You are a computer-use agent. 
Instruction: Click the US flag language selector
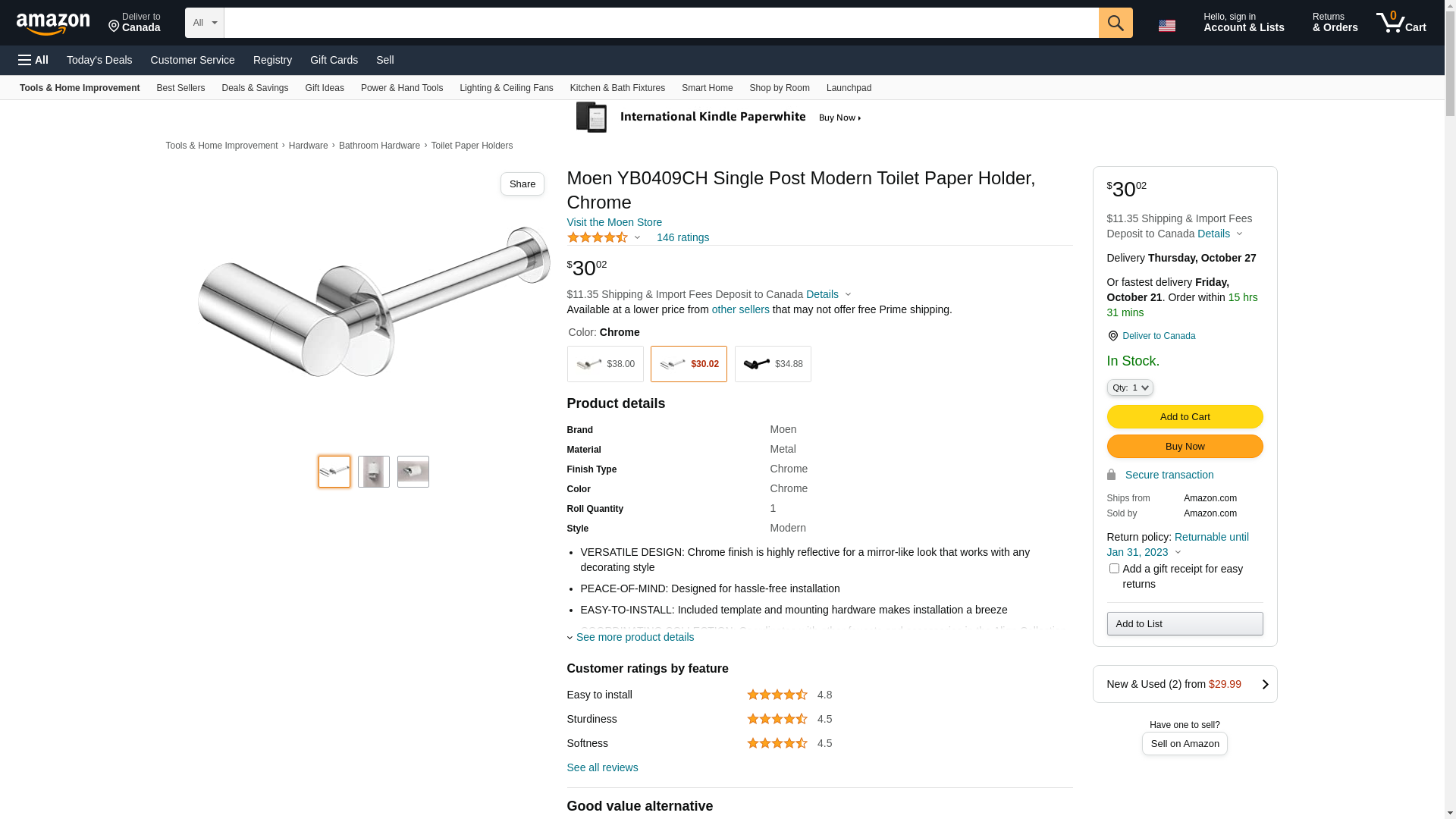(x=1167, y=26)
